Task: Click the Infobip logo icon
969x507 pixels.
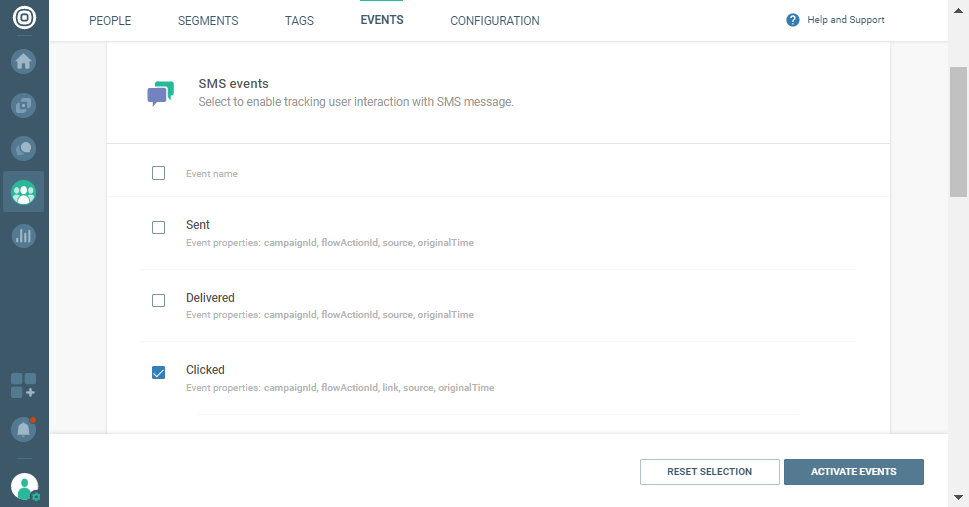Action: point(24,19)
